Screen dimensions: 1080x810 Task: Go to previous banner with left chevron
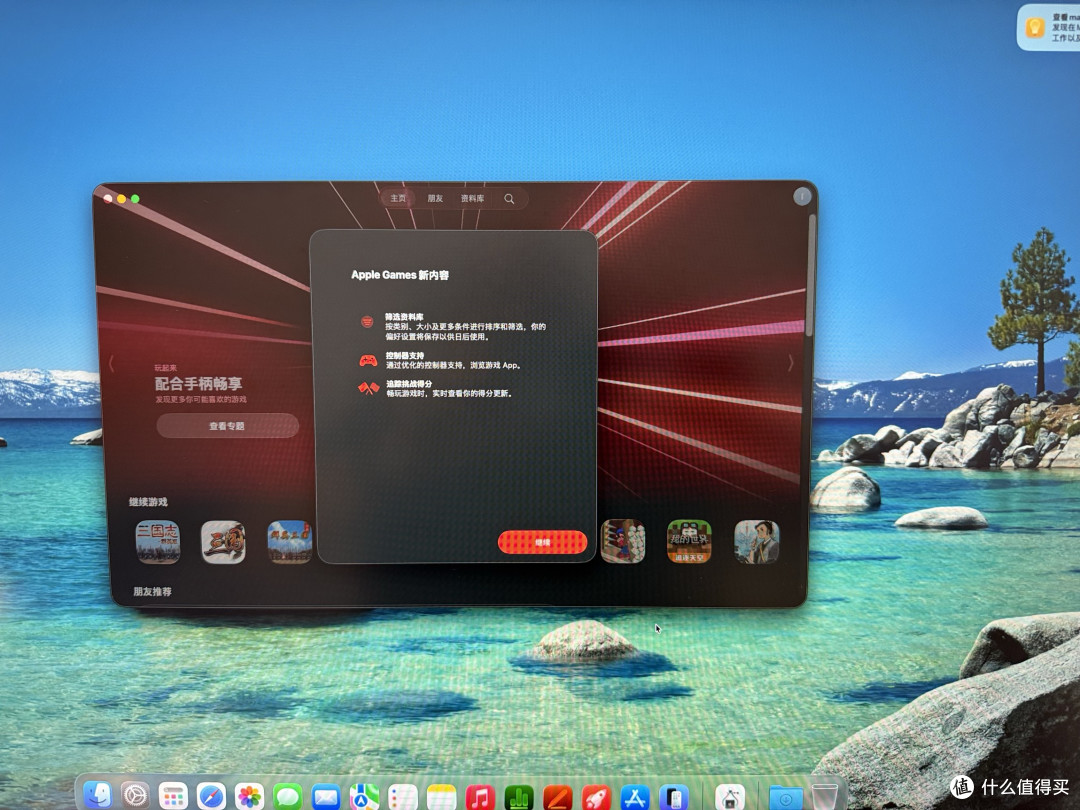[x=112, y=363]
